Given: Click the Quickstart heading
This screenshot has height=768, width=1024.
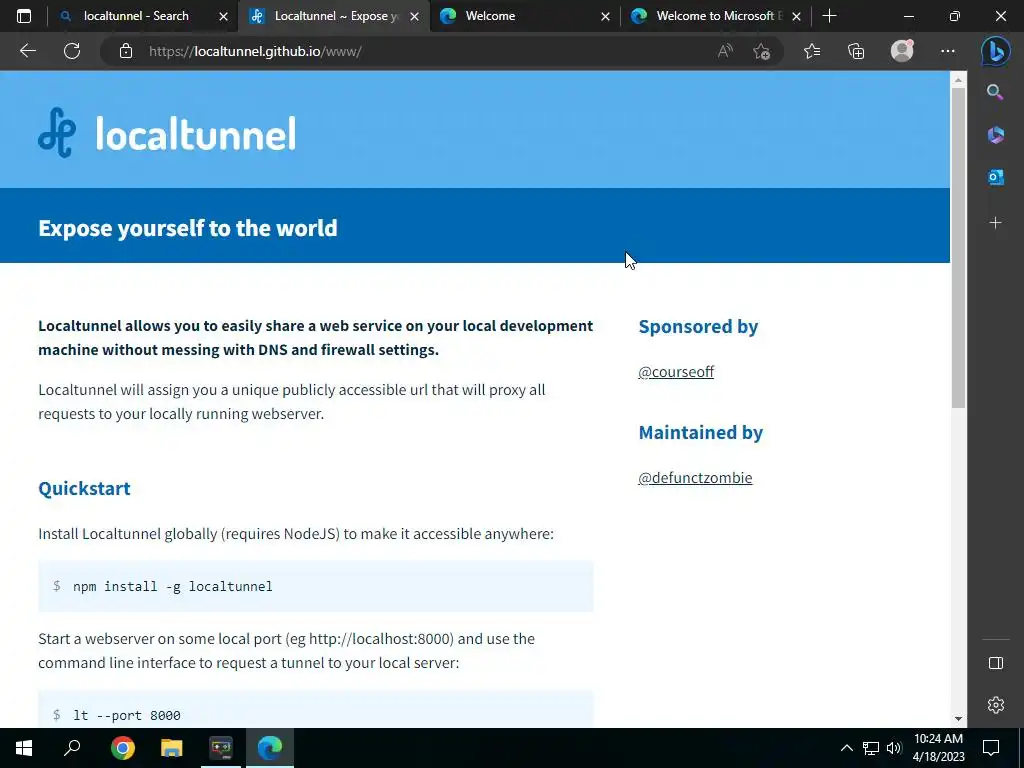Looking at the screenshot, I should [x=84, y=488].
